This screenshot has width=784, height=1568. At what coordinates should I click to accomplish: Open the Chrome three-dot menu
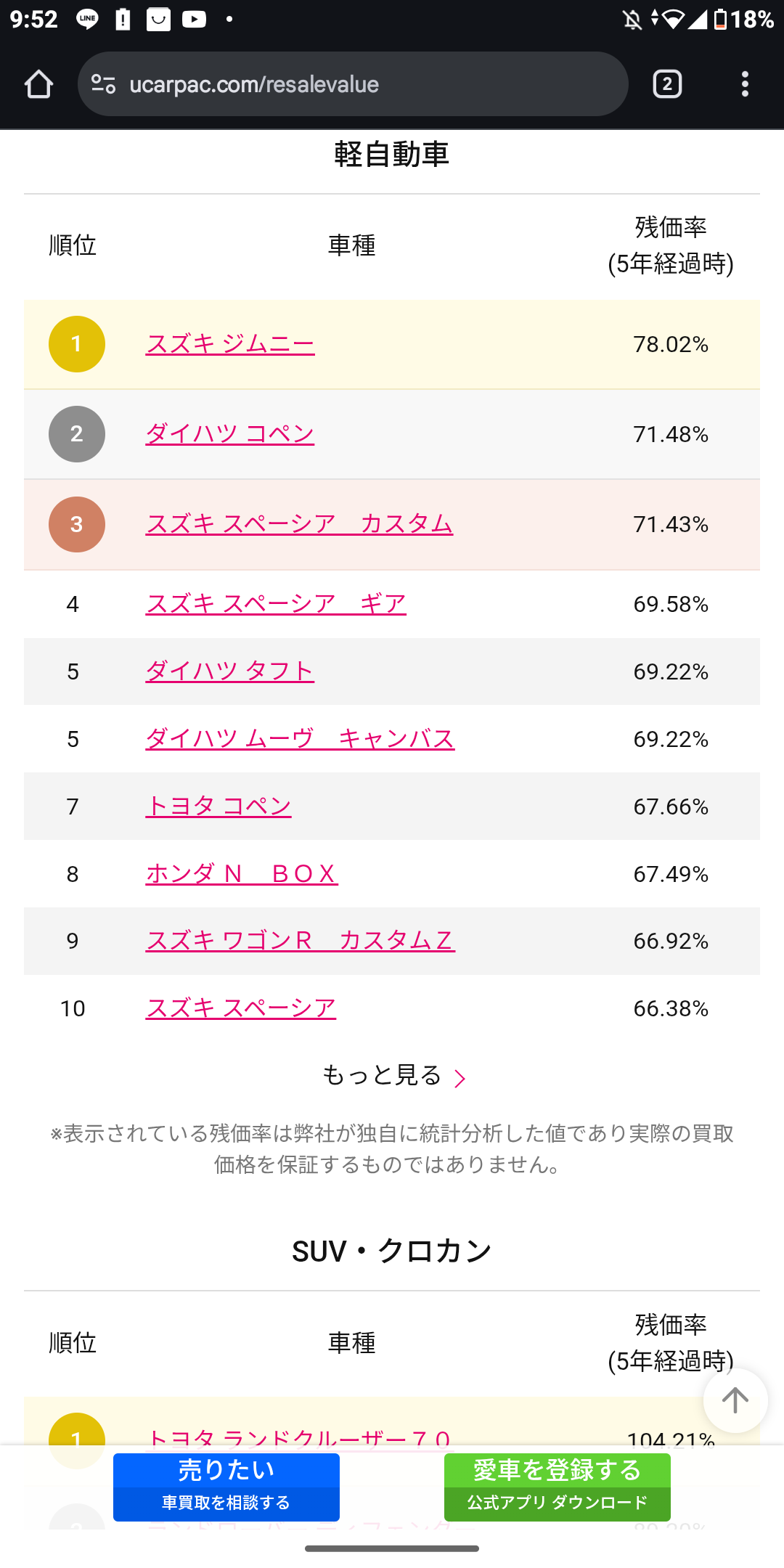745,84
